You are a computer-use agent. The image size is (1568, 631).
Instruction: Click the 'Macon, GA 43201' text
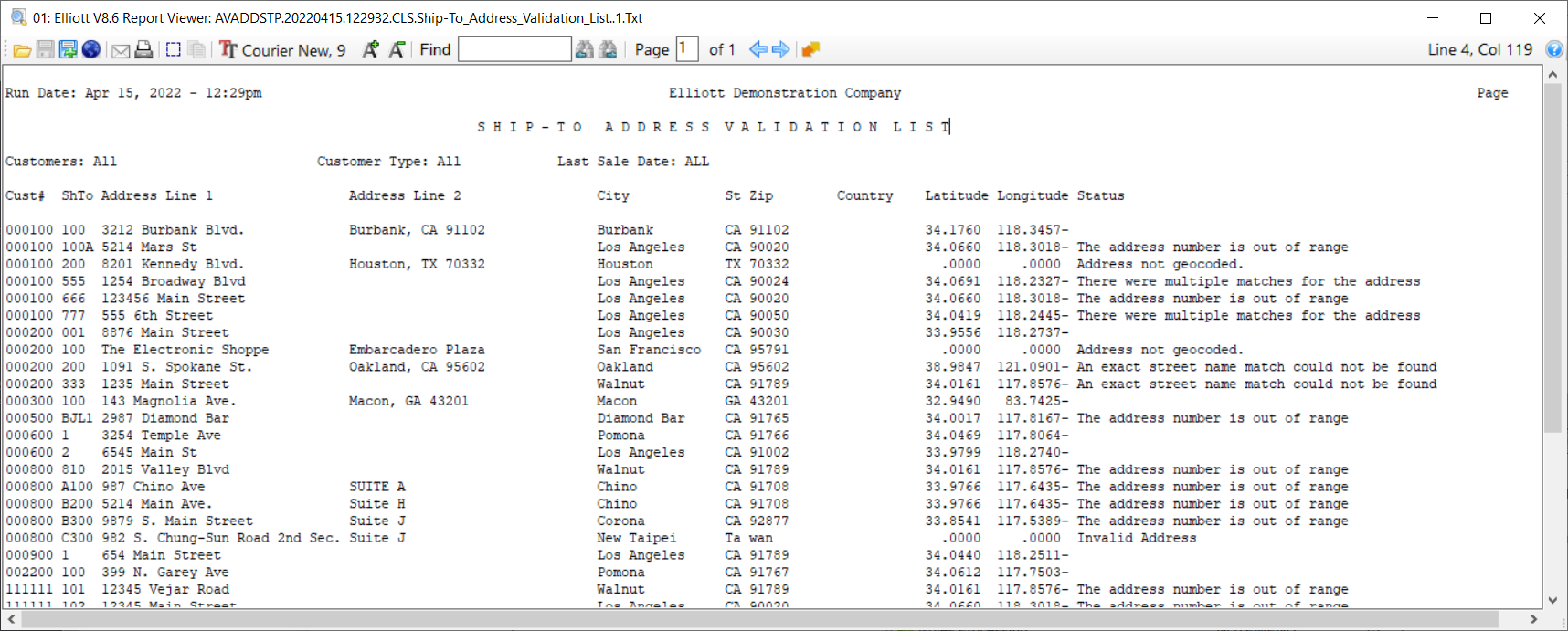[x=408, y=401]
